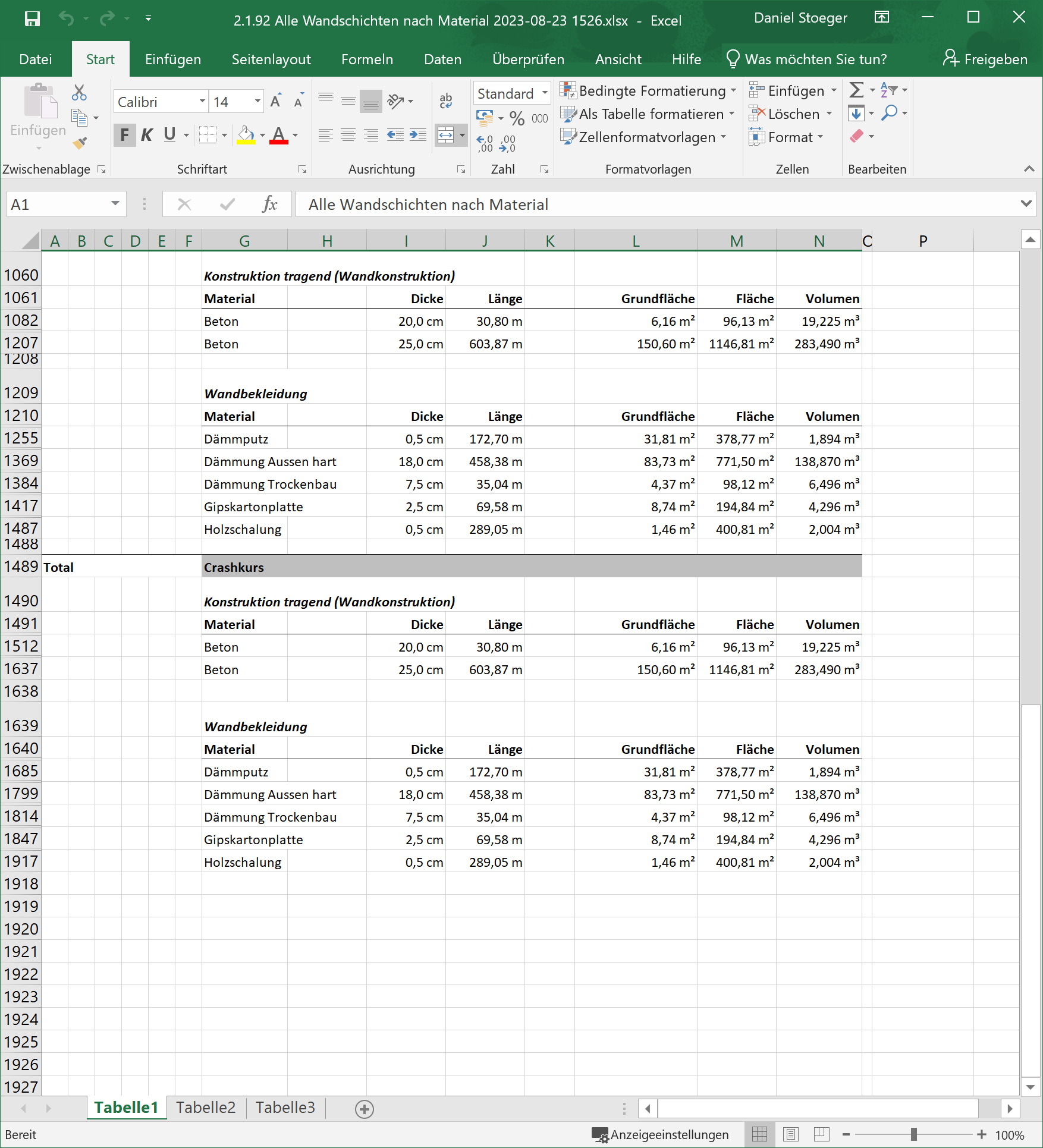Switch to Page Layout view button
The height and width of the screenshot is (1148, 1043).
[x=791, y=1134]
